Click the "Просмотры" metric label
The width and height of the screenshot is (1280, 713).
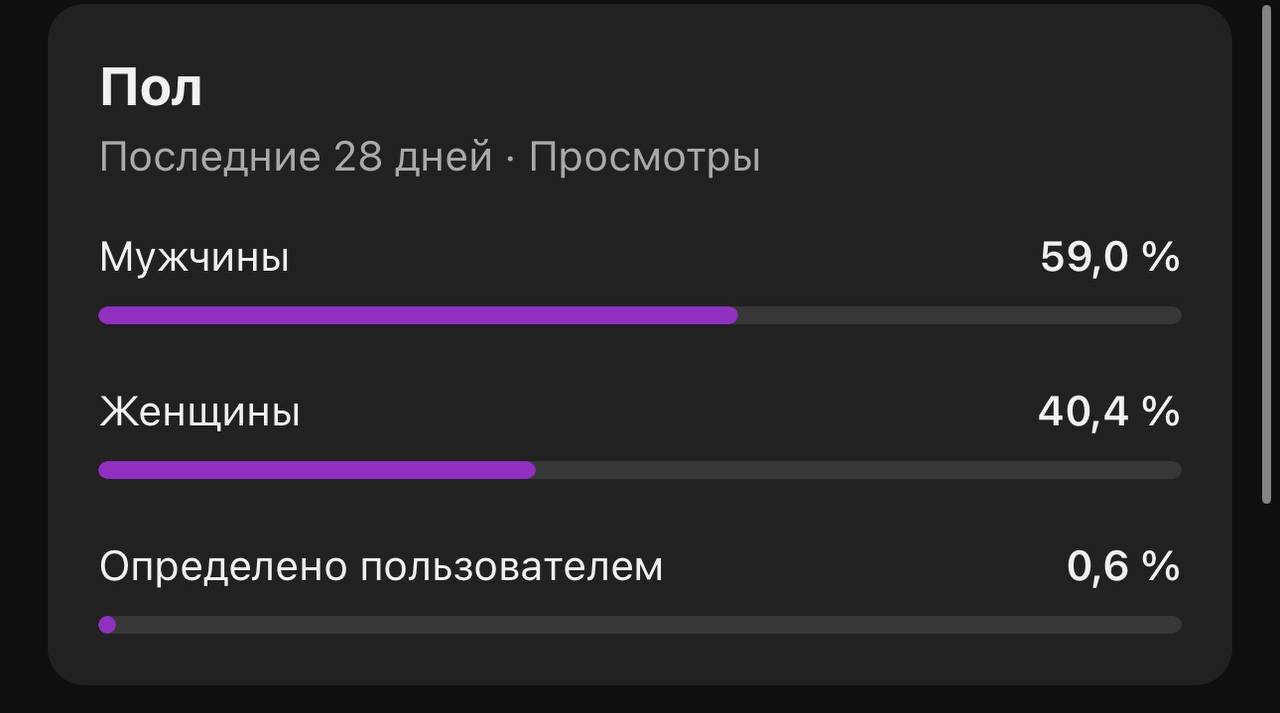[645, 157]
